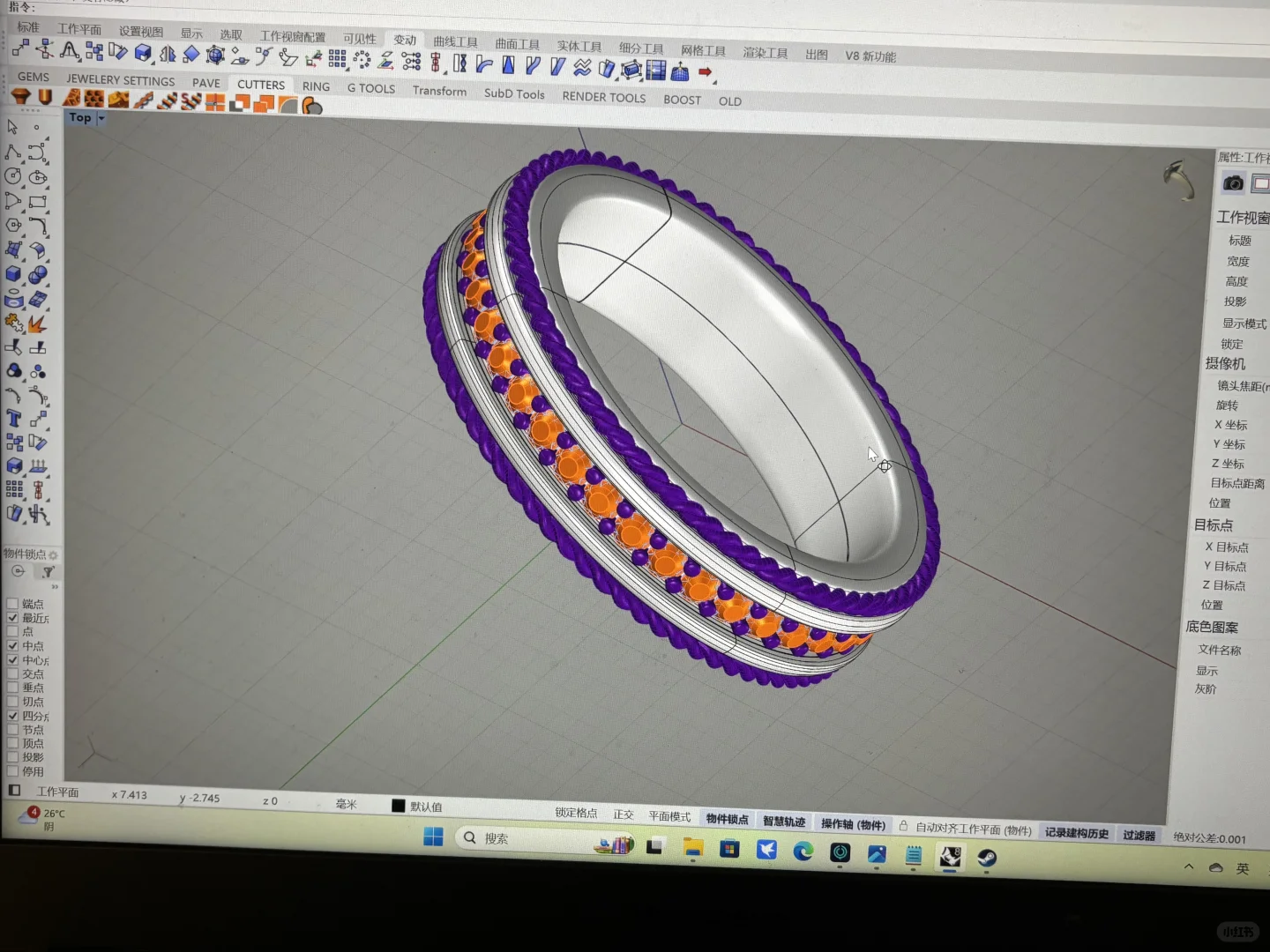Open osnap settings gear icon
The image size is (1270, 952).
pos(53,554)
